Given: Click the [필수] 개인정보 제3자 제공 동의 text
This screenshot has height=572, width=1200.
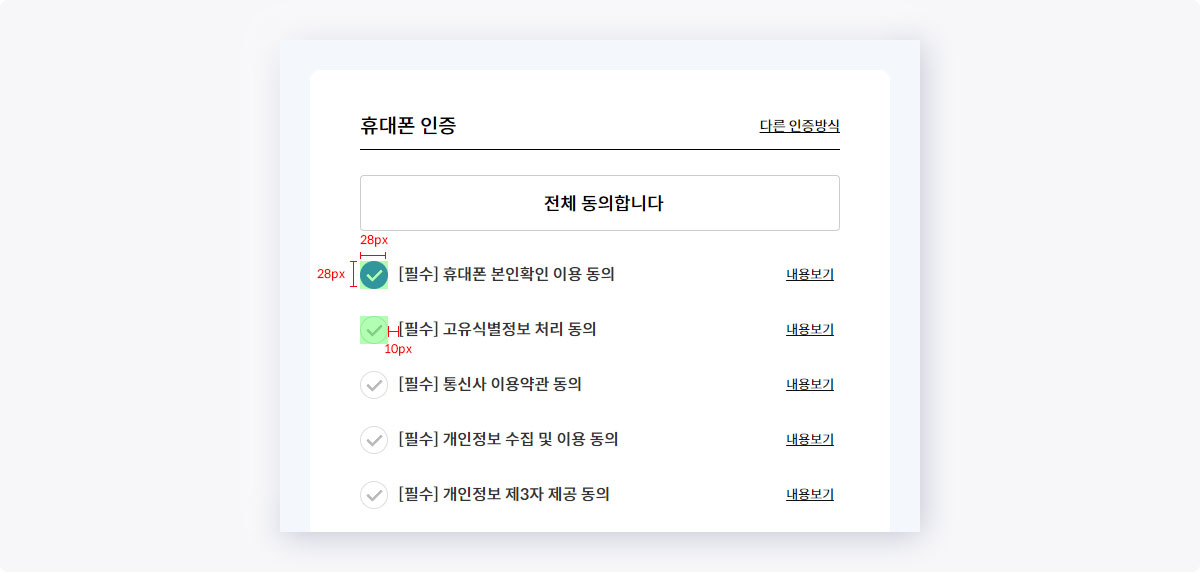Looking at the screenshot, I should (504, 495).
